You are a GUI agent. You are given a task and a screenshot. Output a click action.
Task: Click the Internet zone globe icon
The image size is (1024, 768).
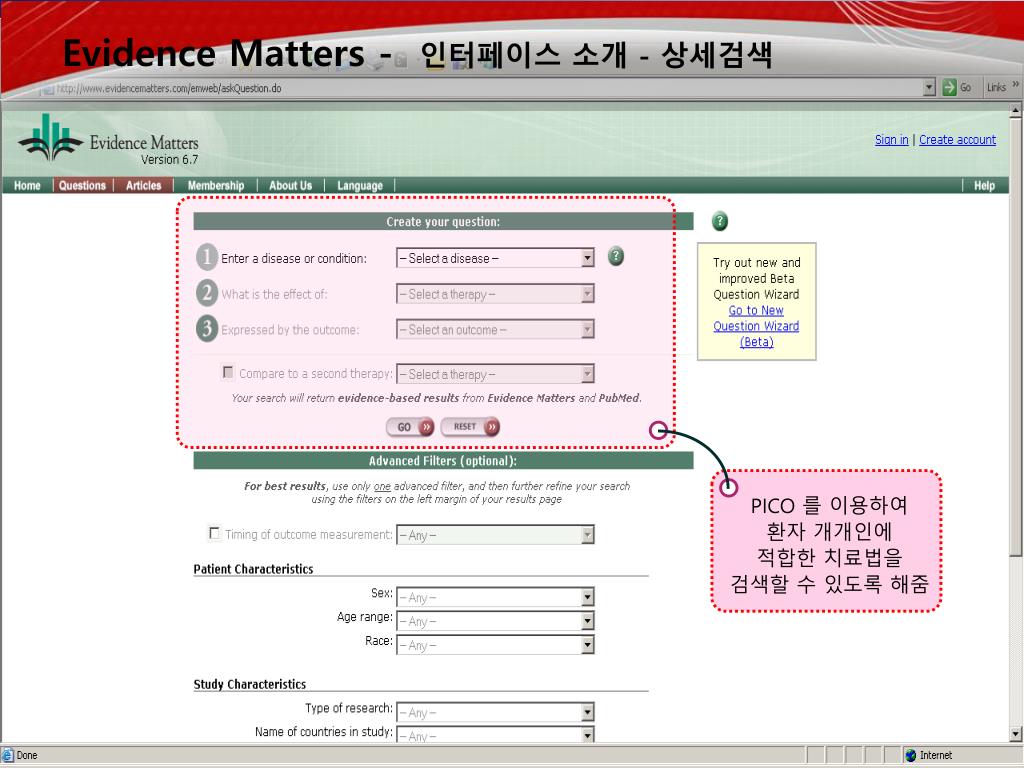pos(910,755)
